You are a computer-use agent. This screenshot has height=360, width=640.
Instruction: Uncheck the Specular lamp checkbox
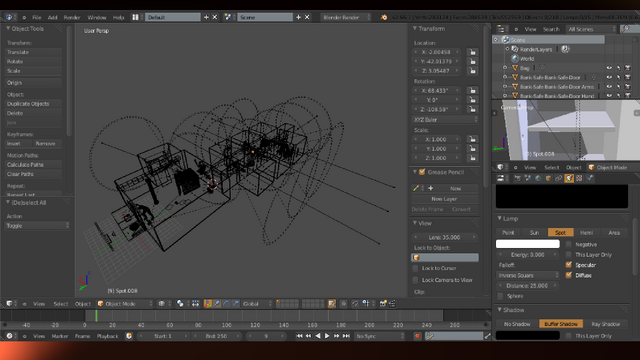click(x=569, y=264)
